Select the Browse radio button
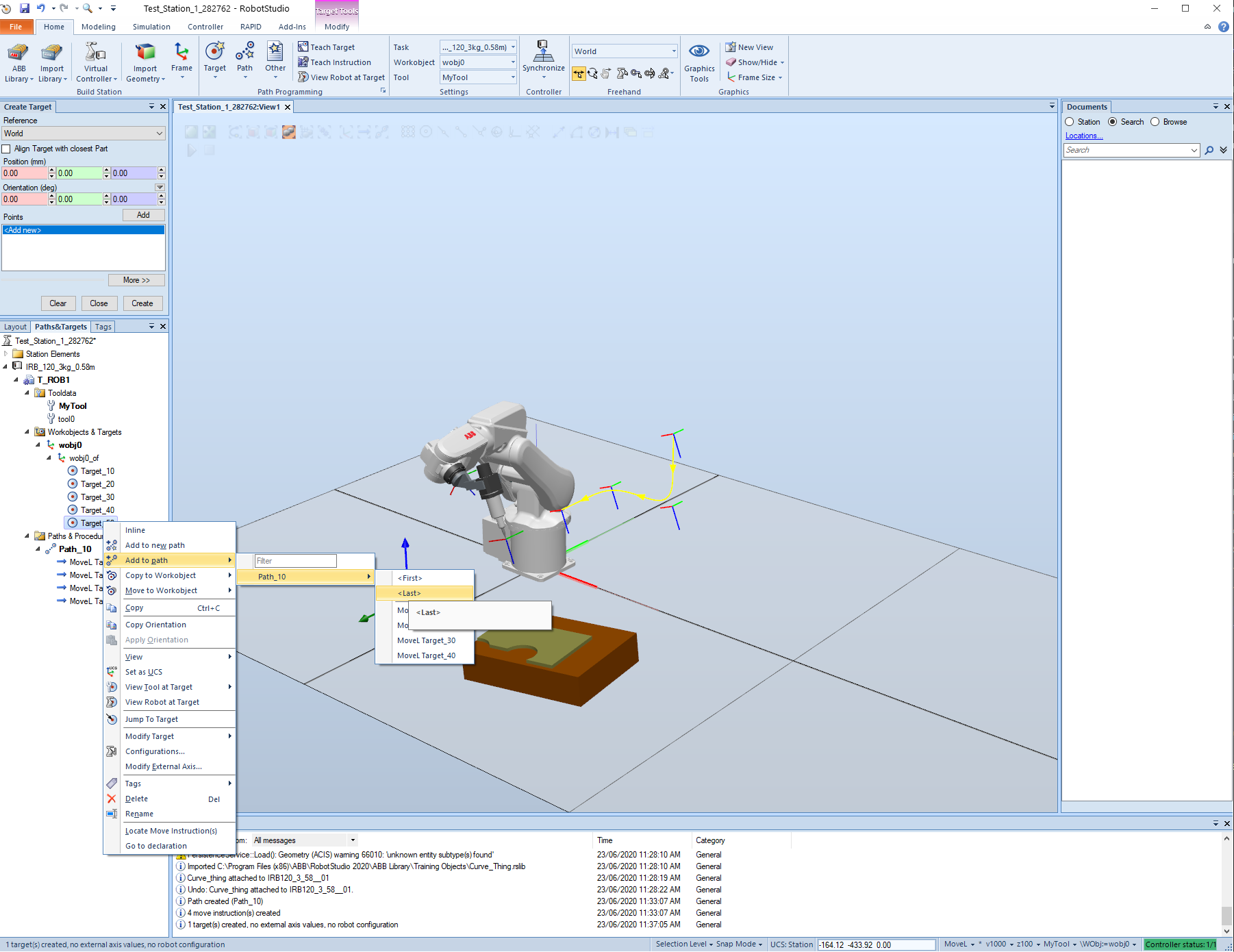 pos(1155,122)
